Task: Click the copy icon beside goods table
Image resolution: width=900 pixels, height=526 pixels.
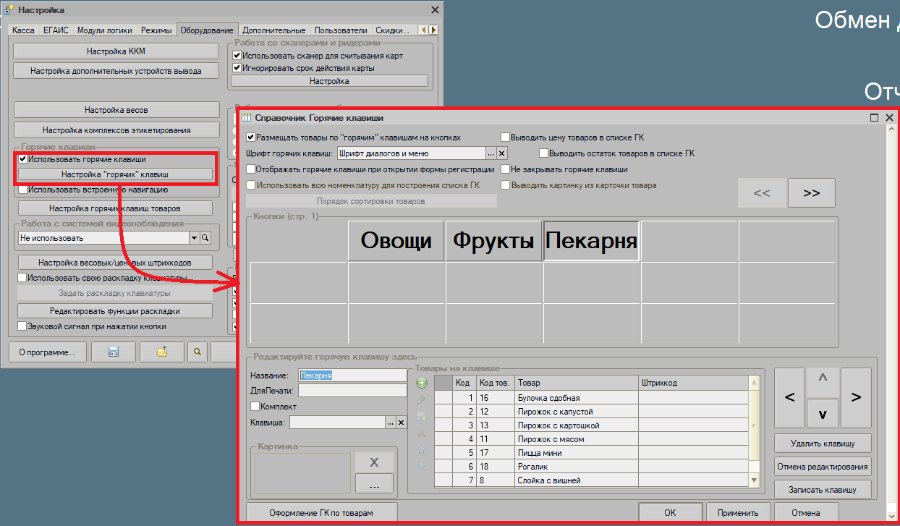Action: point(421,416)
